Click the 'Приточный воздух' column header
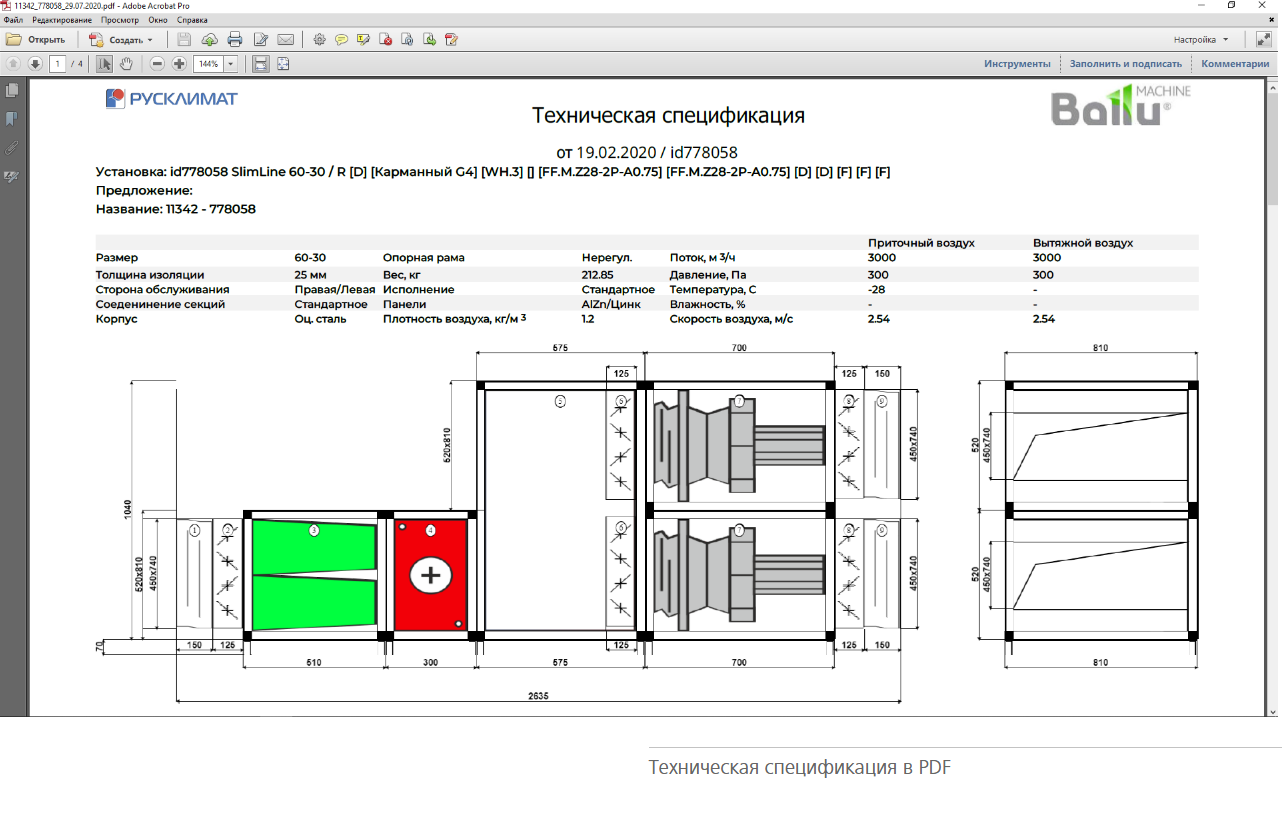1282x814 pixels. point(921,243)
